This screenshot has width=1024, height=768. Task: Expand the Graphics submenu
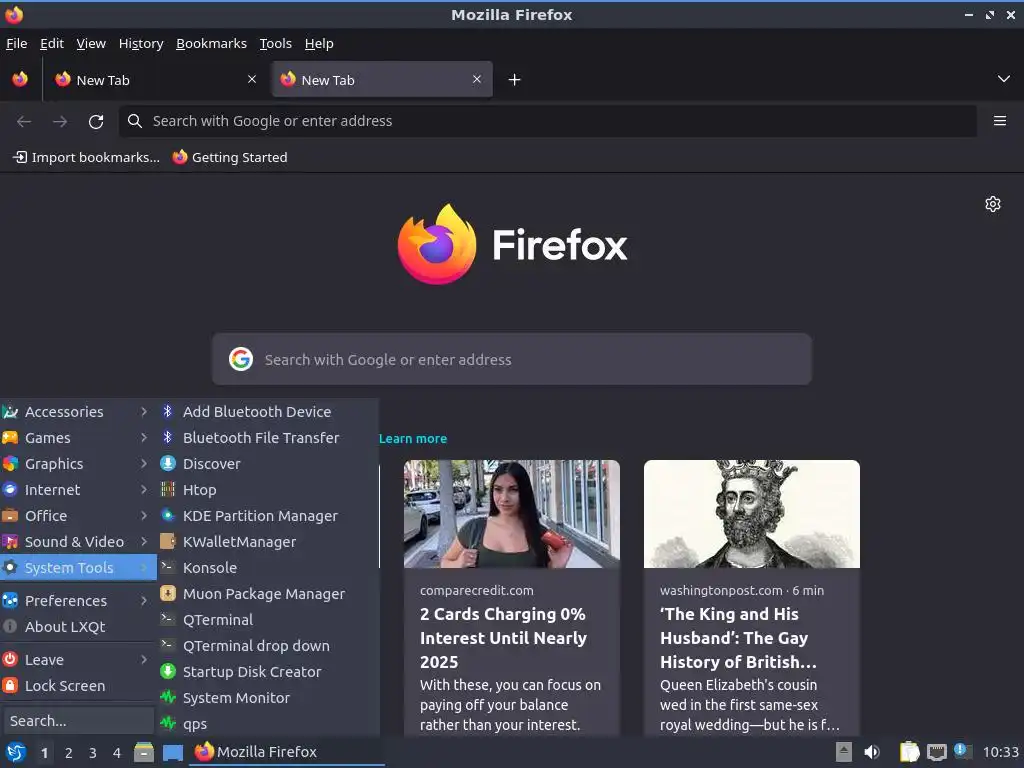78,464
